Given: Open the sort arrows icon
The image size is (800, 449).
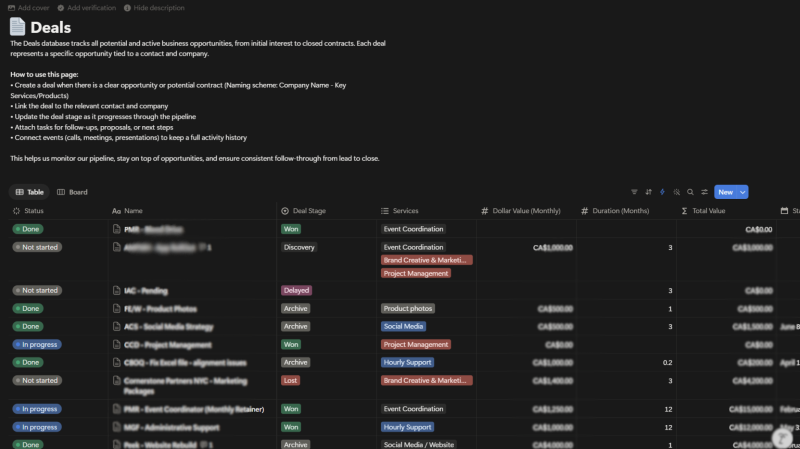Looking at the screenshot, I should click(648, 192).
